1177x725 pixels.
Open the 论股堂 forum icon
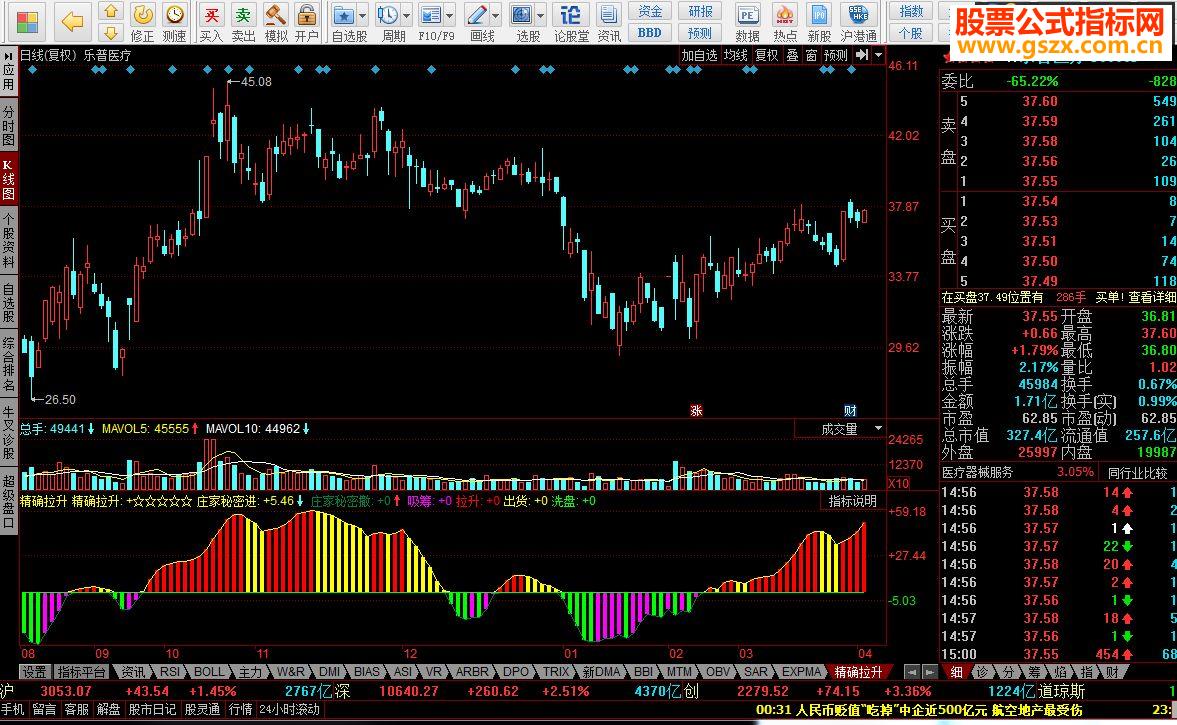[x=571, y=22]
